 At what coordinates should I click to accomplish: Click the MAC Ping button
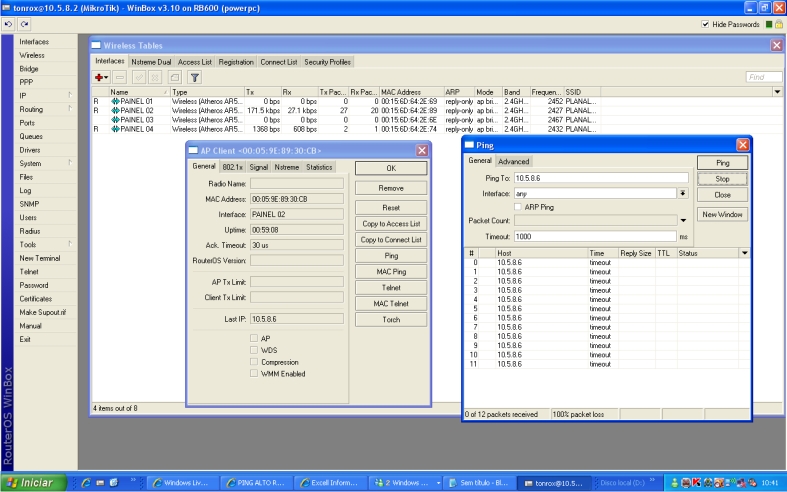tap(391, 272)
